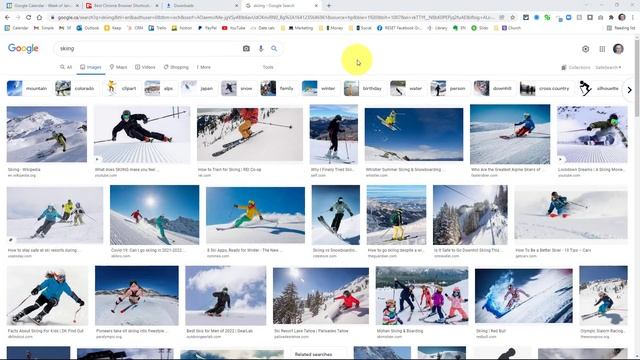Open the Keep bookmark
Screen dimensions: 640x360
[113, 28]
